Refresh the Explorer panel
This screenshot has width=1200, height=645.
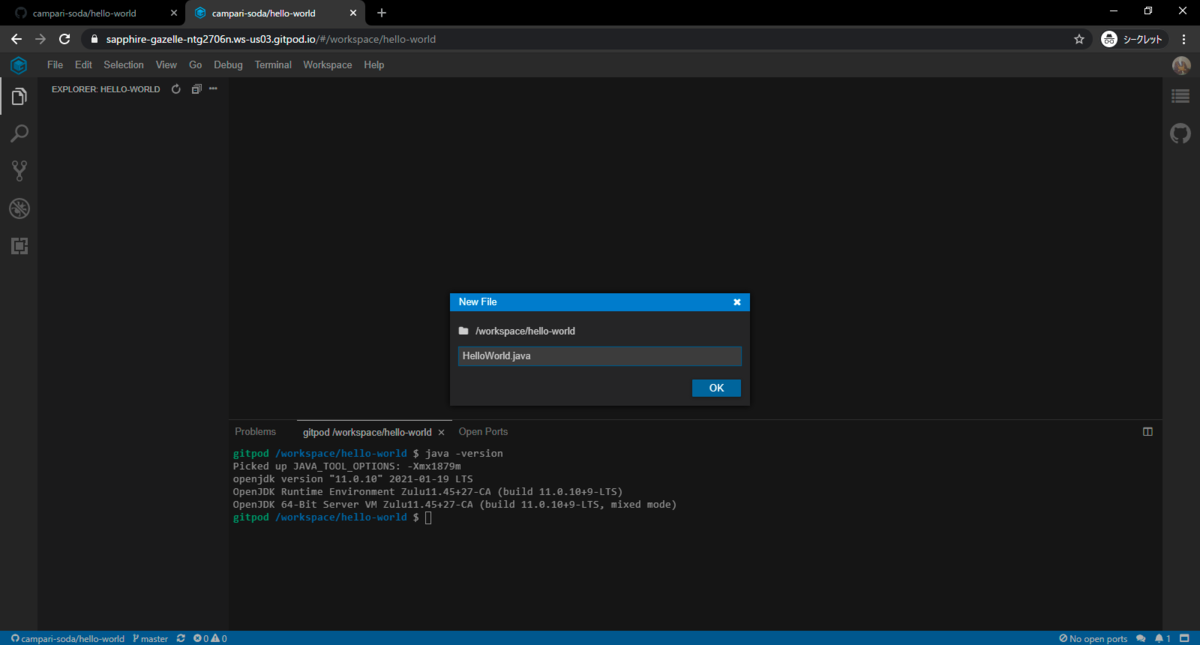pyautogui.click(x=176, y=89)
